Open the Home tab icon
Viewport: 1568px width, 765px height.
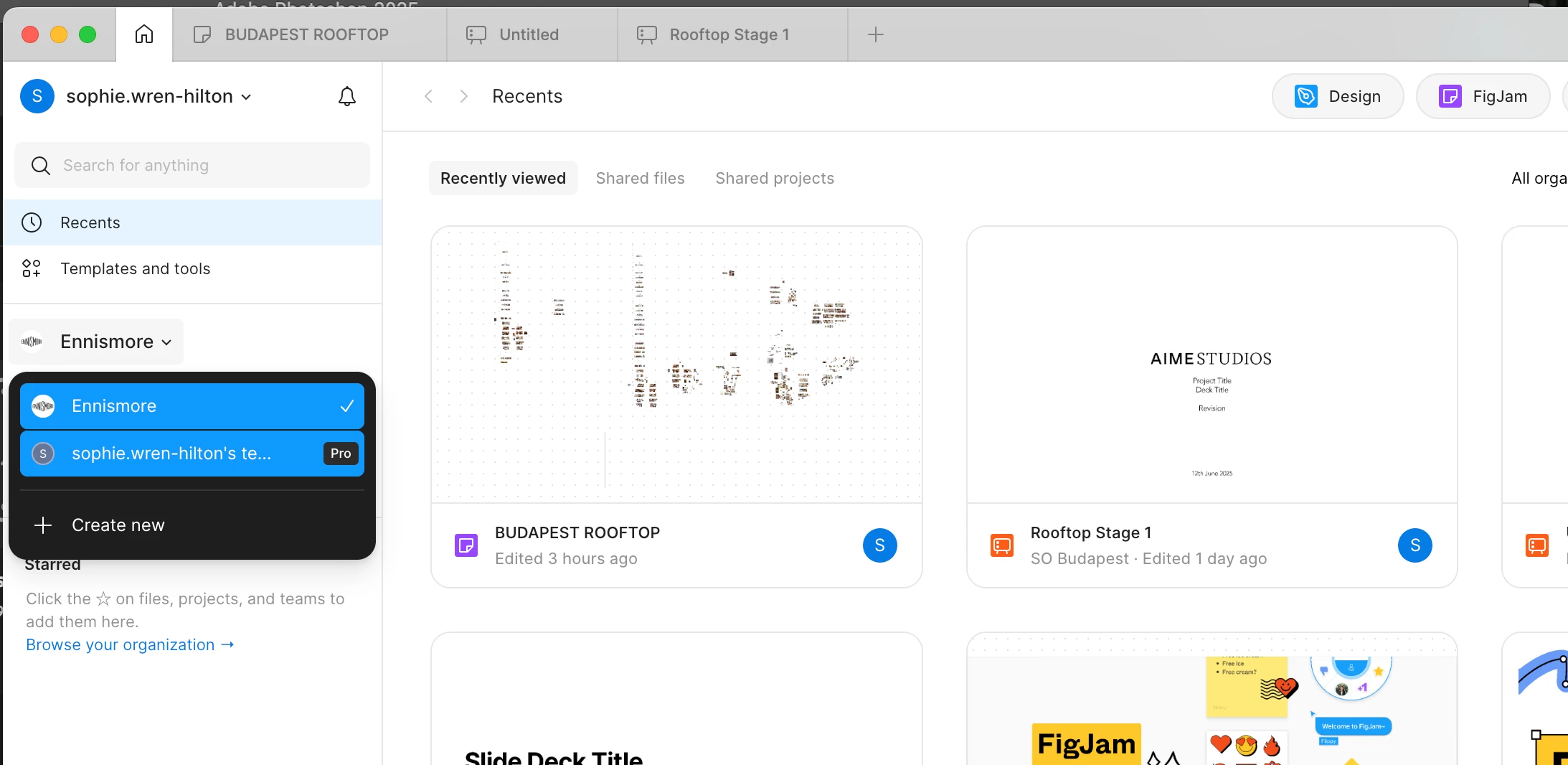point(144,34)
